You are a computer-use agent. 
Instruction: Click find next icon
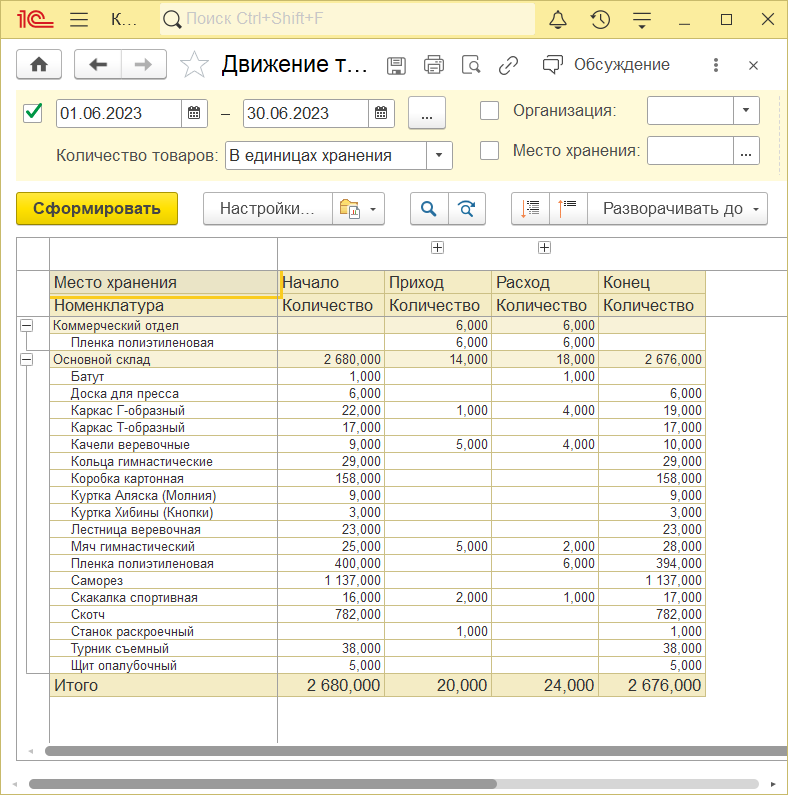point(467,208)
